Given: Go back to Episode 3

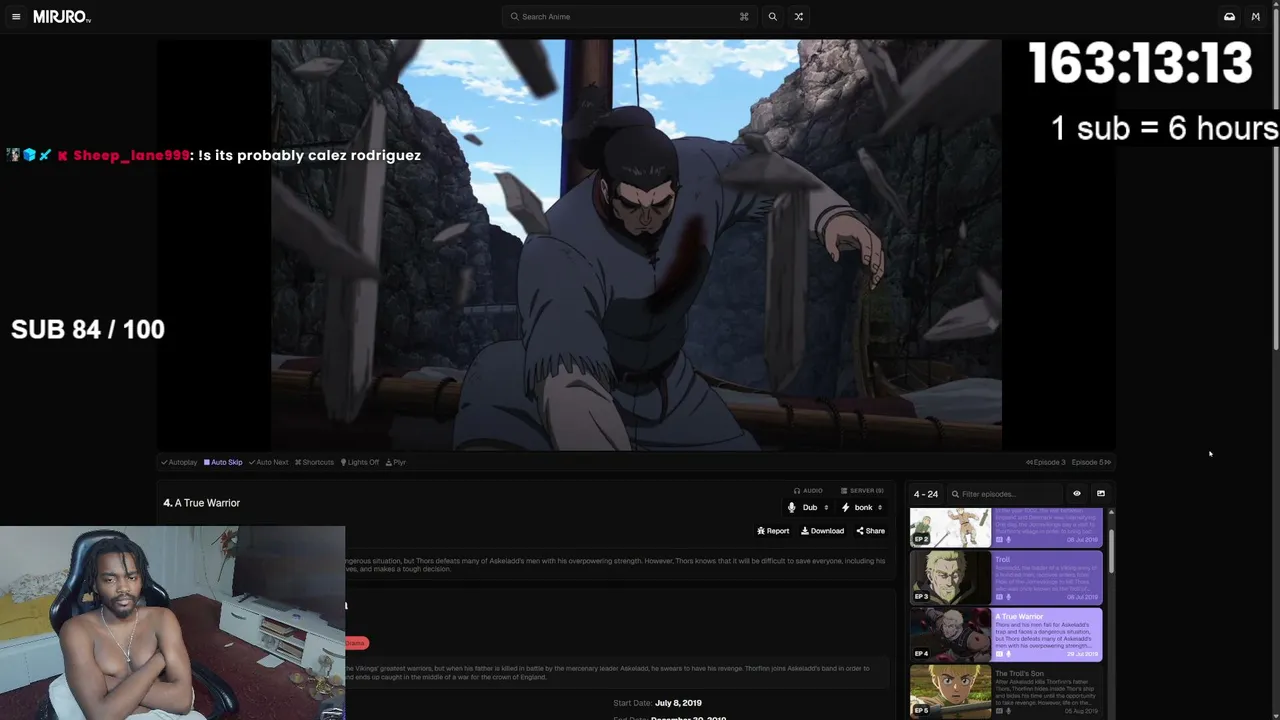Looking at the screenshot, I should point(1046,462).
